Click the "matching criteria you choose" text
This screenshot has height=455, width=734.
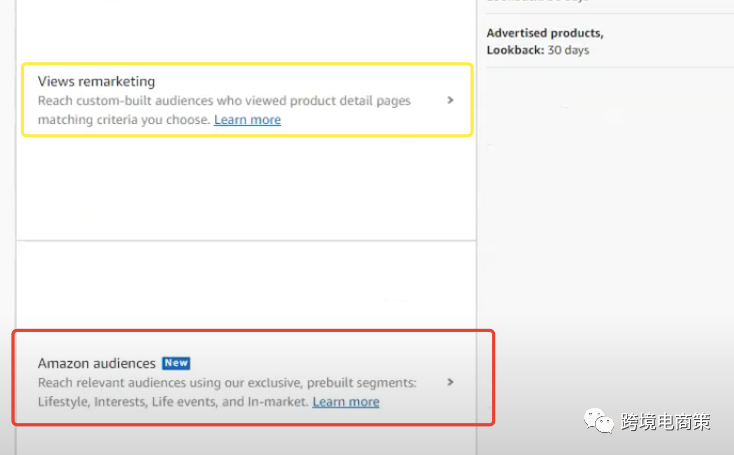click(124, 120)
